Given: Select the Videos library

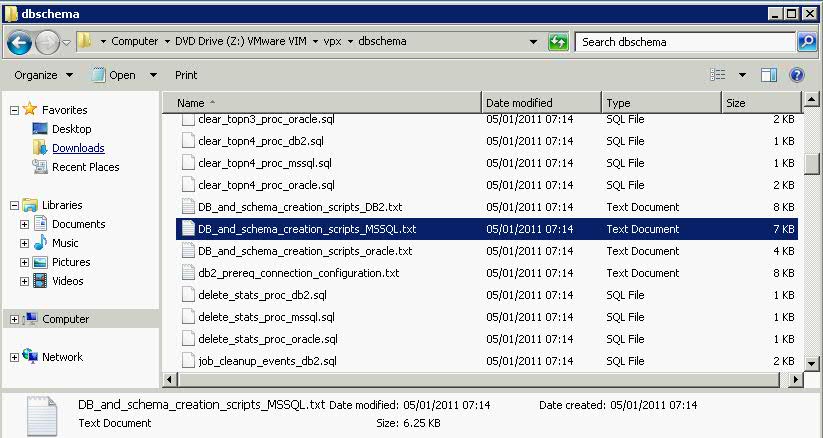Looking at the screenshot, I should (67, 281).
